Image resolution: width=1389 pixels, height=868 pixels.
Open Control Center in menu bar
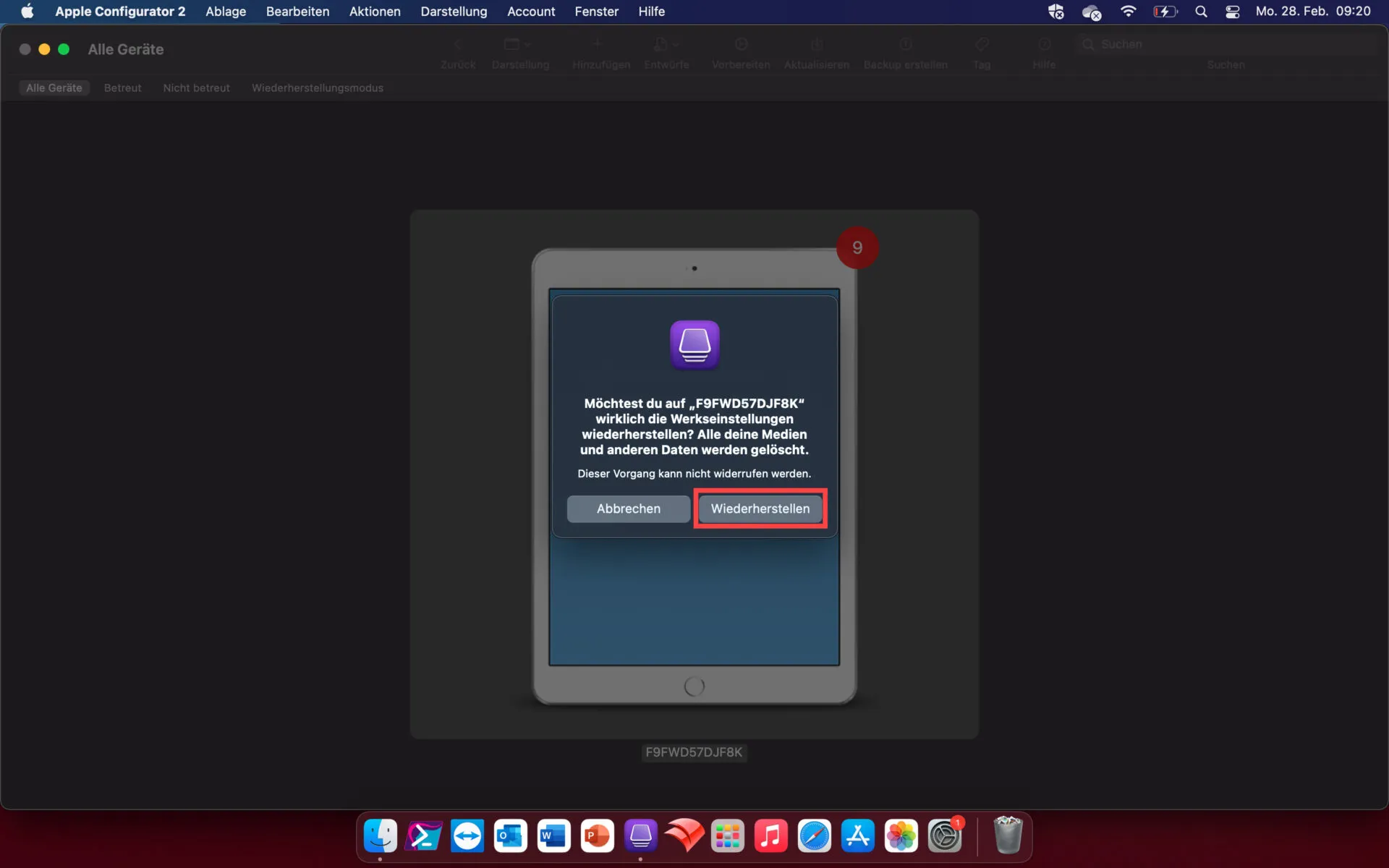click(1233, 12)
